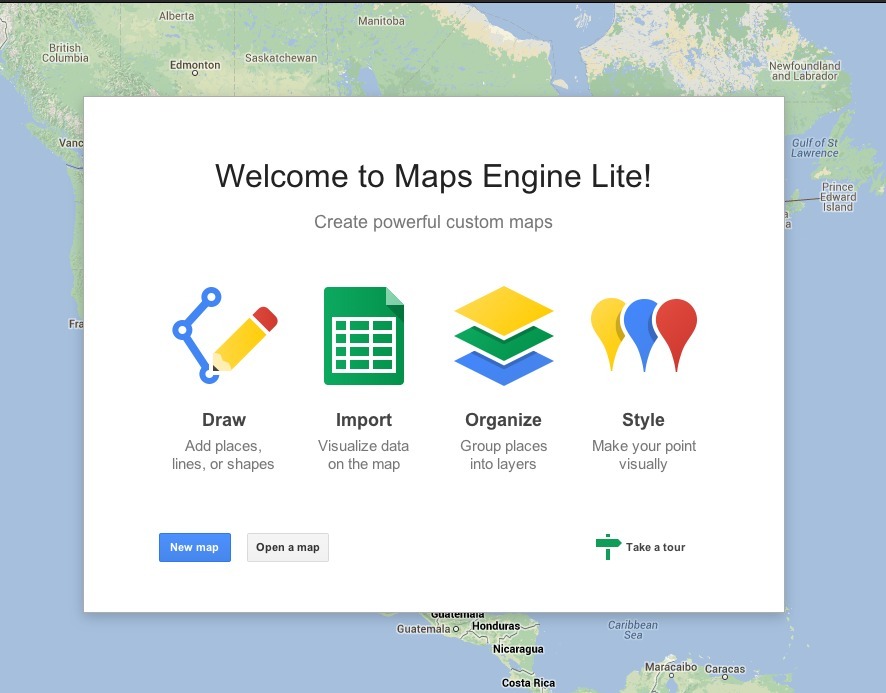The width and height of the screenshot is (886, 693).
Task: Click the Manitoba label on the map
Action: coord(381,20)
